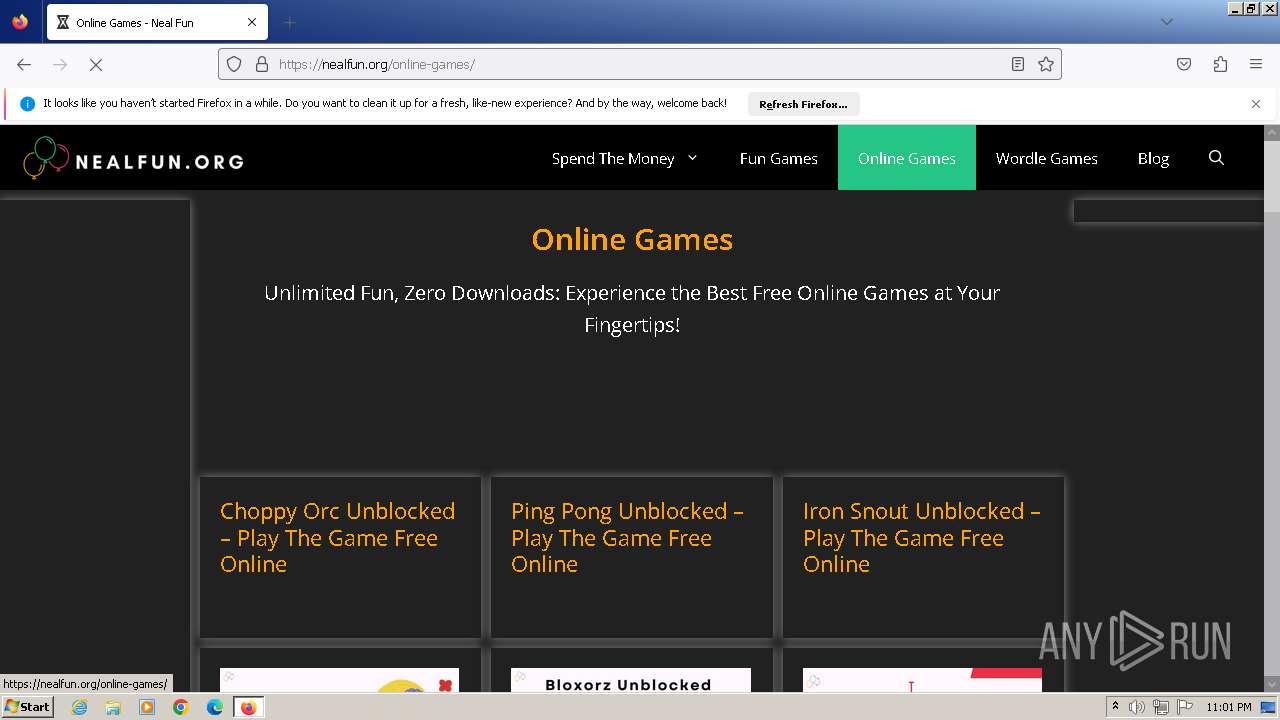Click the page vertical scrollbar

click(1272, 408)
